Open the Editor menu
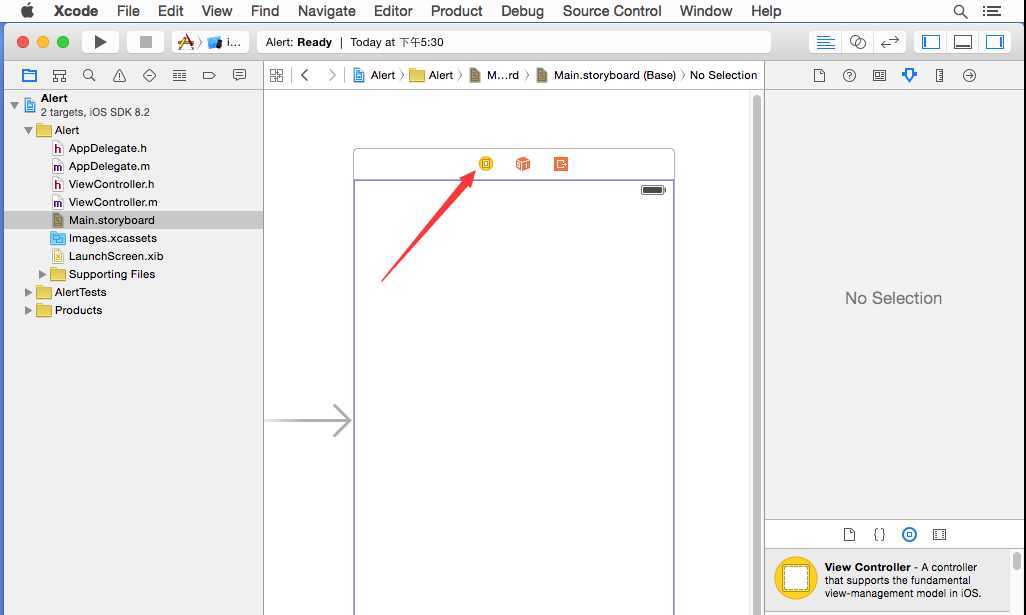Screen dimensions: 1026x615 [393, 11]
